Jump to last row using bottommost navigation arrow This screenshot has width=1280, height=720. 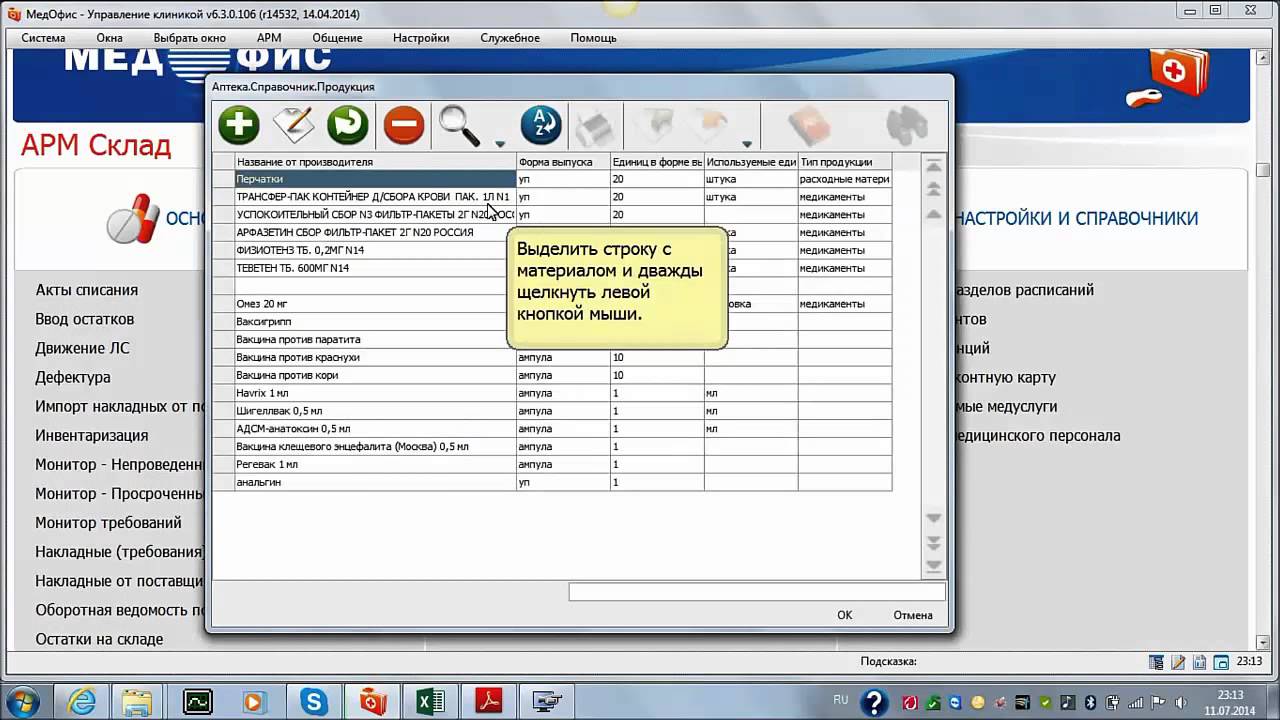pos(934,567)
